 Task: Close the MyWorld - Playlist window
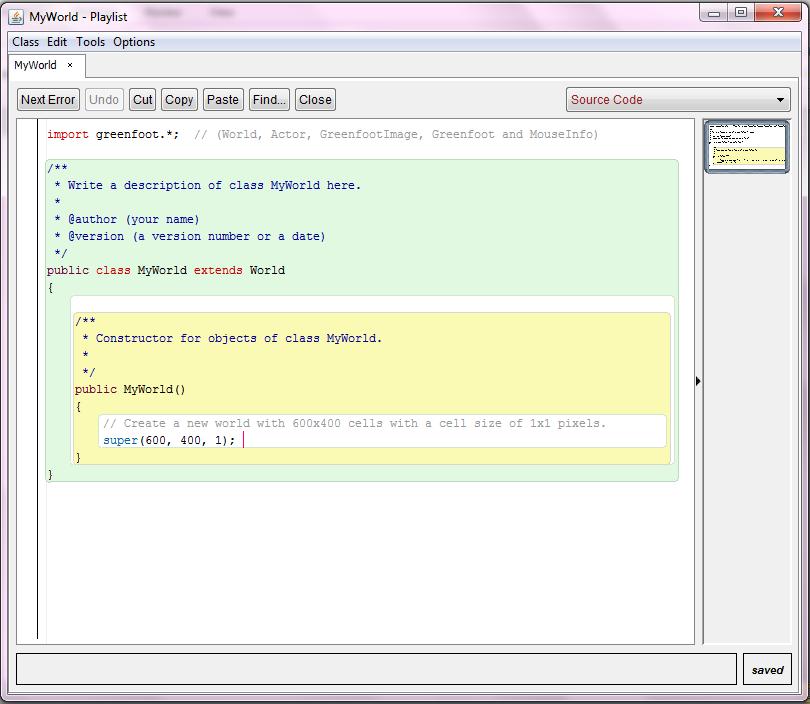point(778,12)
